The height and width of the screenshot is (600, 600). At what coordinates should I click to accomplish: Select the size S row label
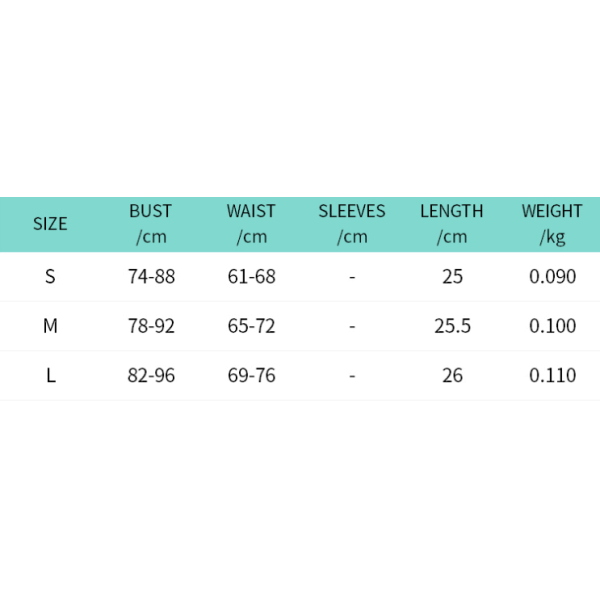point(50,276)
